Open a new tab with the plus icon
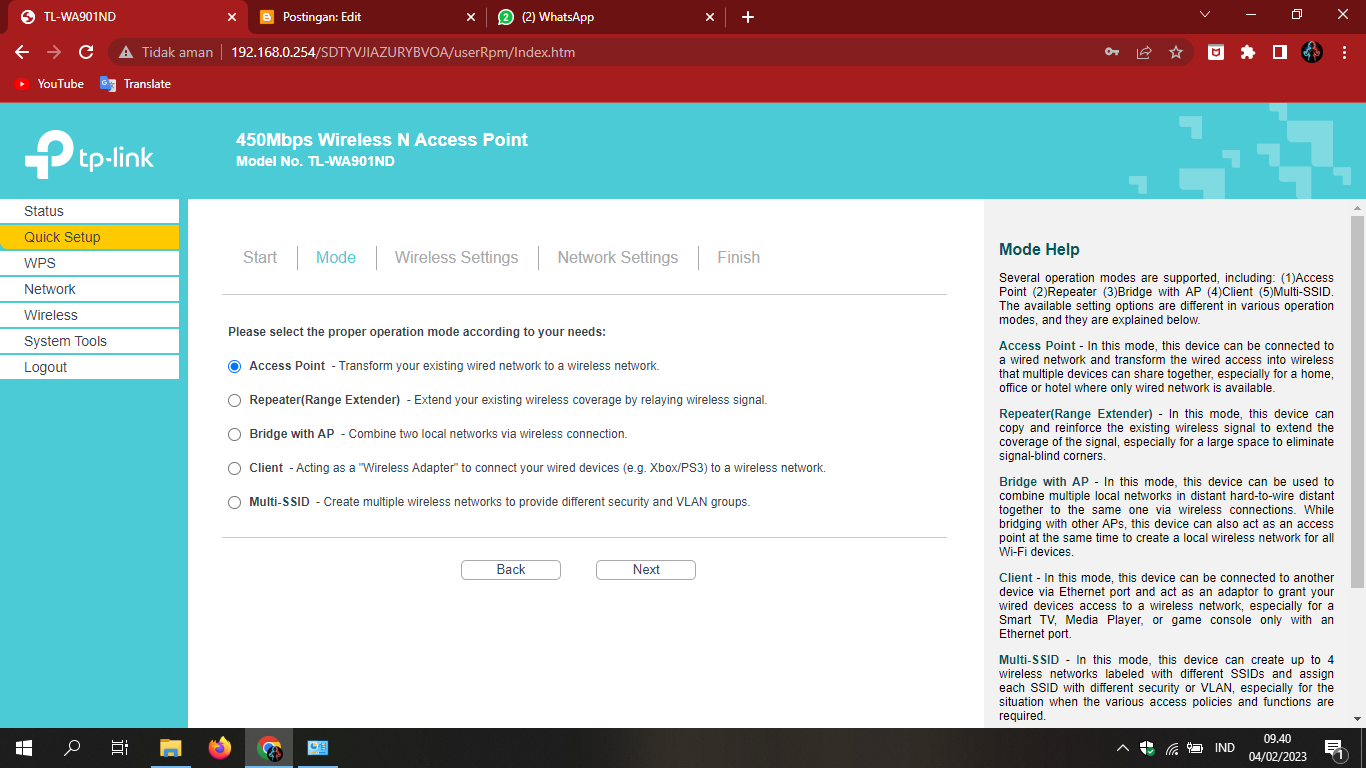This screenshot has width=1366, height=768. coord(748,17)
